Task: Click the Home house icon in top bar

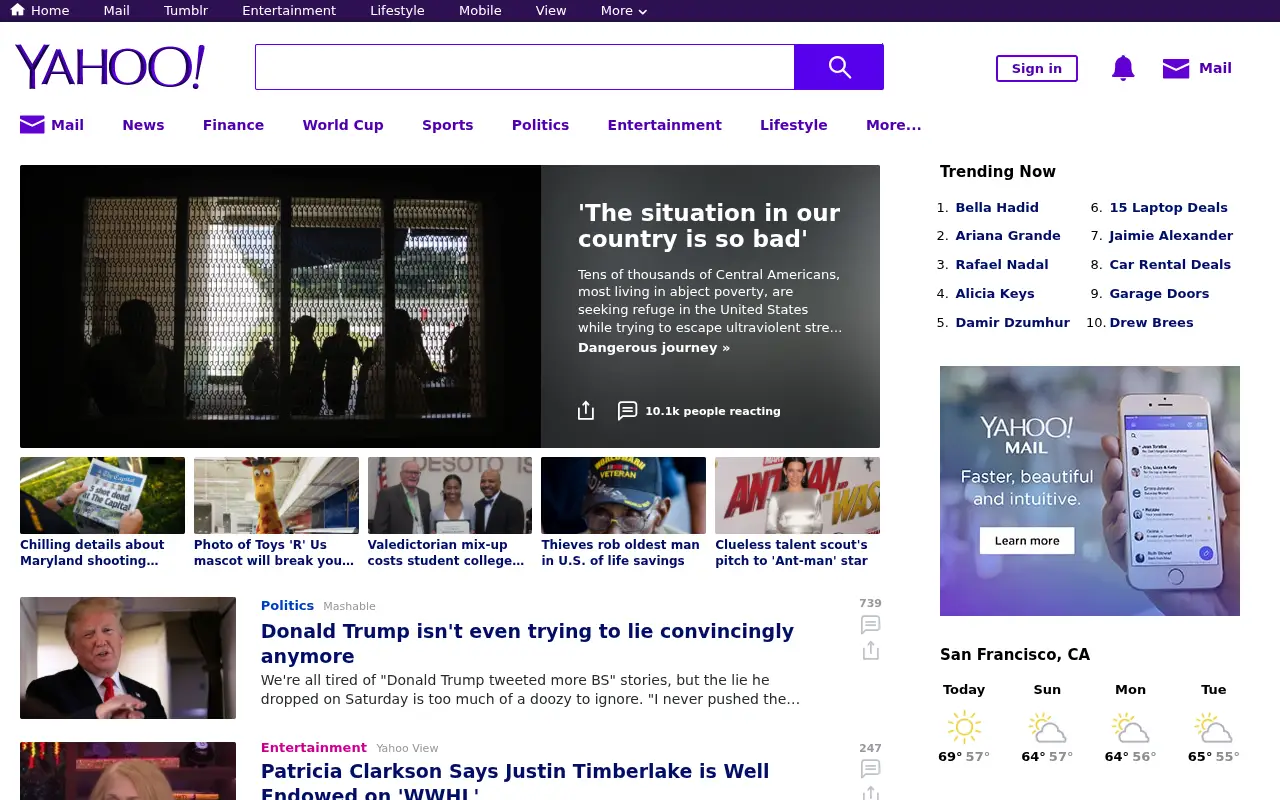Action: (x=17, y=10)
